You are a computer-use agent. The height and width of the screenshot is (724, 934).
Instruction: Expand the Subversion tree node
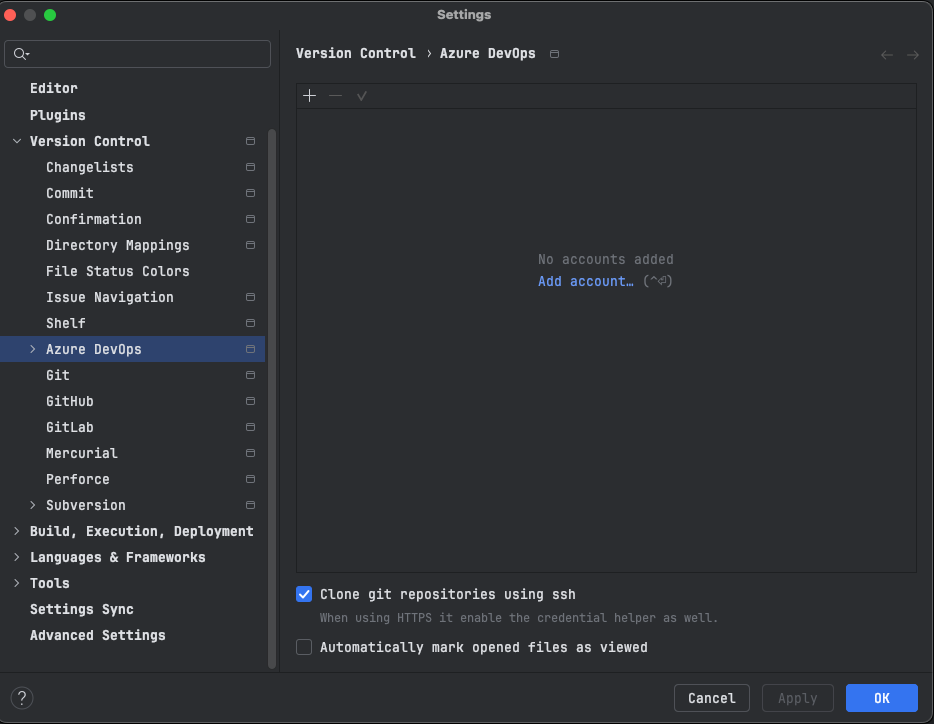tap(33, 505)
